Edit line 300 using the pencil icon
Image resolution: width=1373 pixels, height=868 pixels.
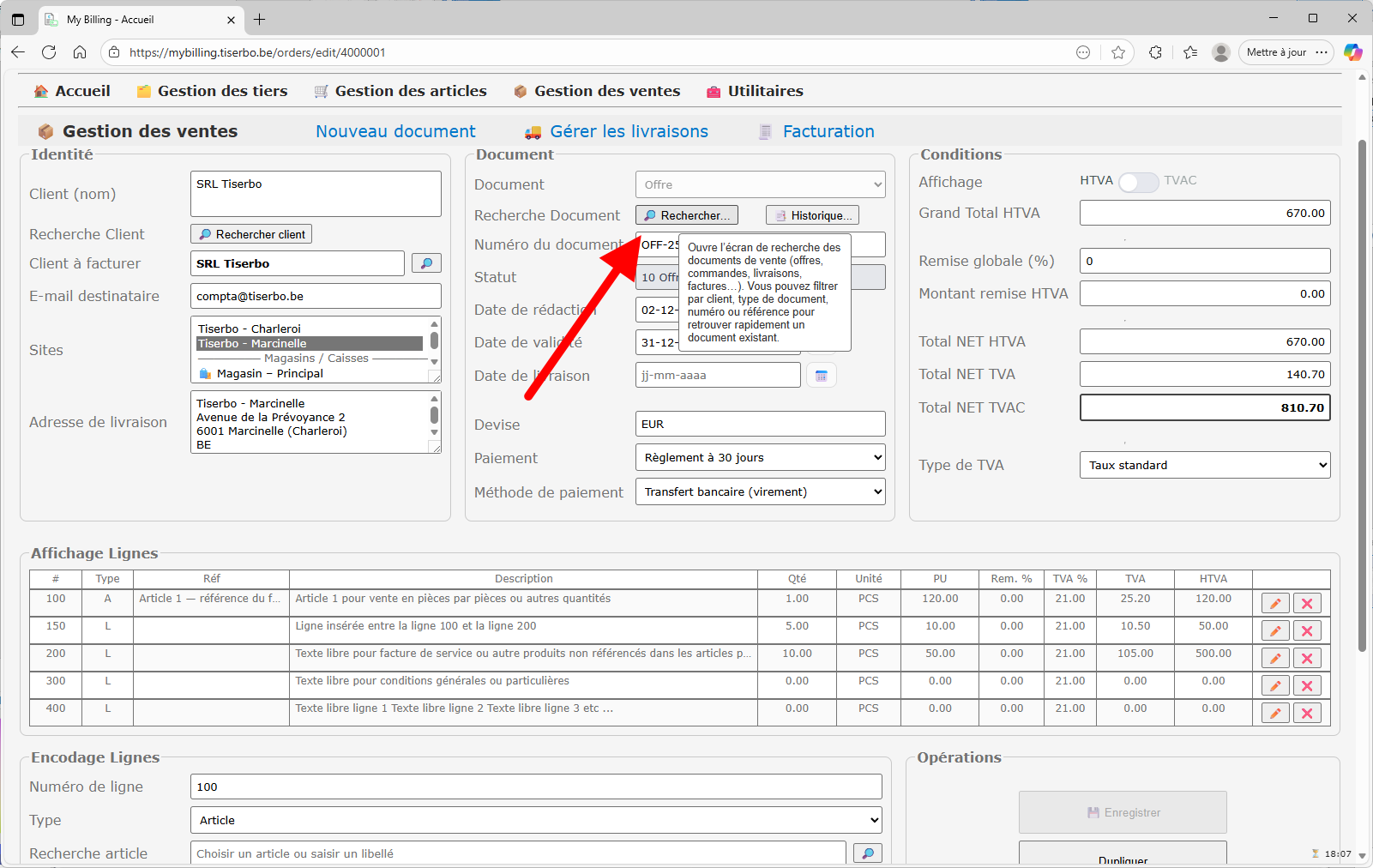(x=1275, y=686)
